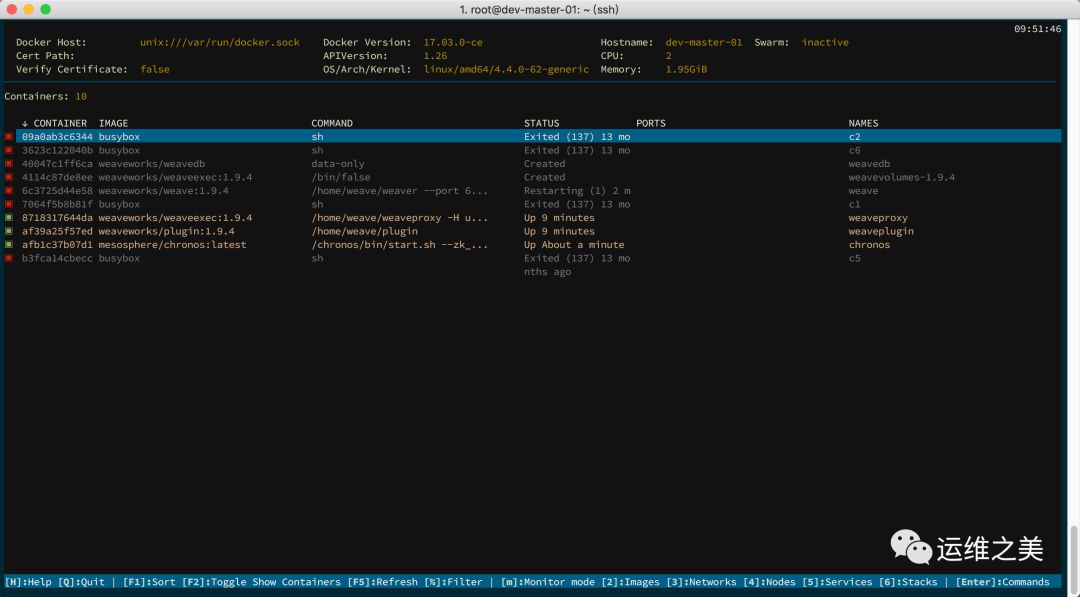Click the green running icon for container 8718317644da
This screenshot has width=1080, height=597.
(8, 218)
